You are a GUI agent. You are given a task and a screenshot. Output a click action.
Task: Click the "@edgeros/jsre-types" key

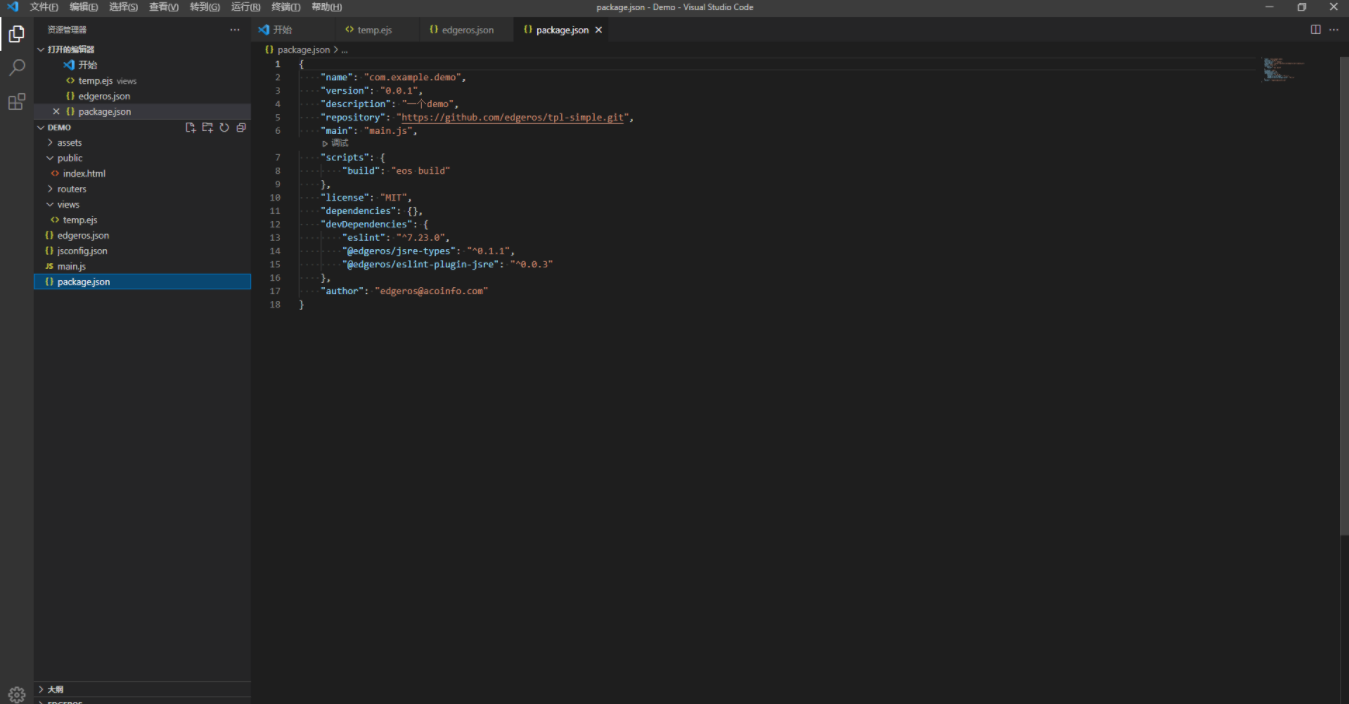399,251
